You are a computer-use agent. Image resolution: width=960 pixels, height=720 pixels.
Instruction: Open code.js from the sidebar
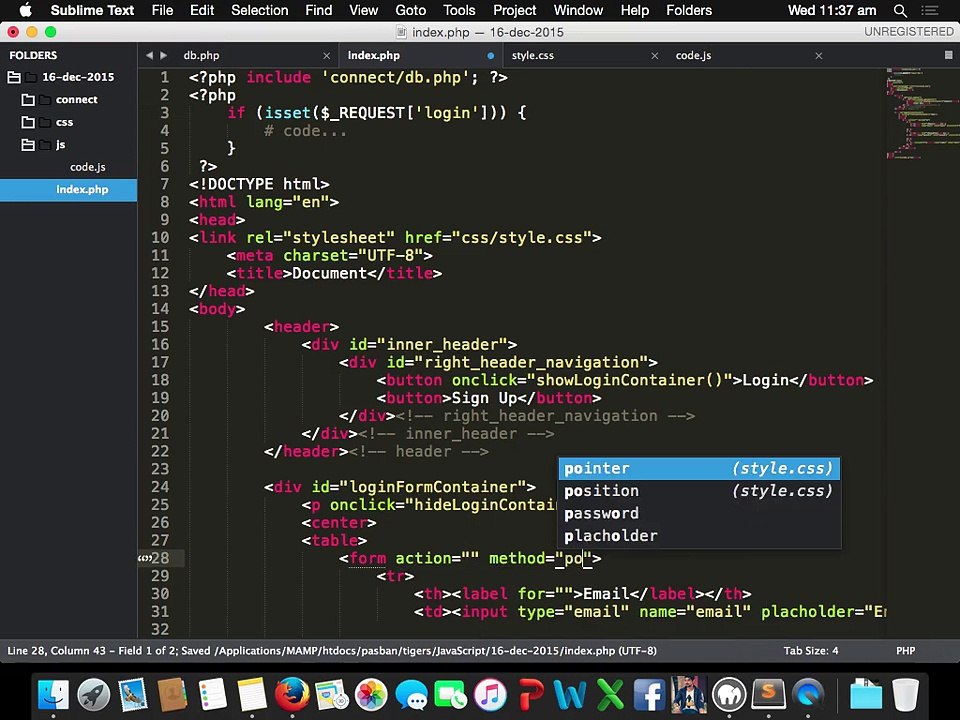click(87, 167)
